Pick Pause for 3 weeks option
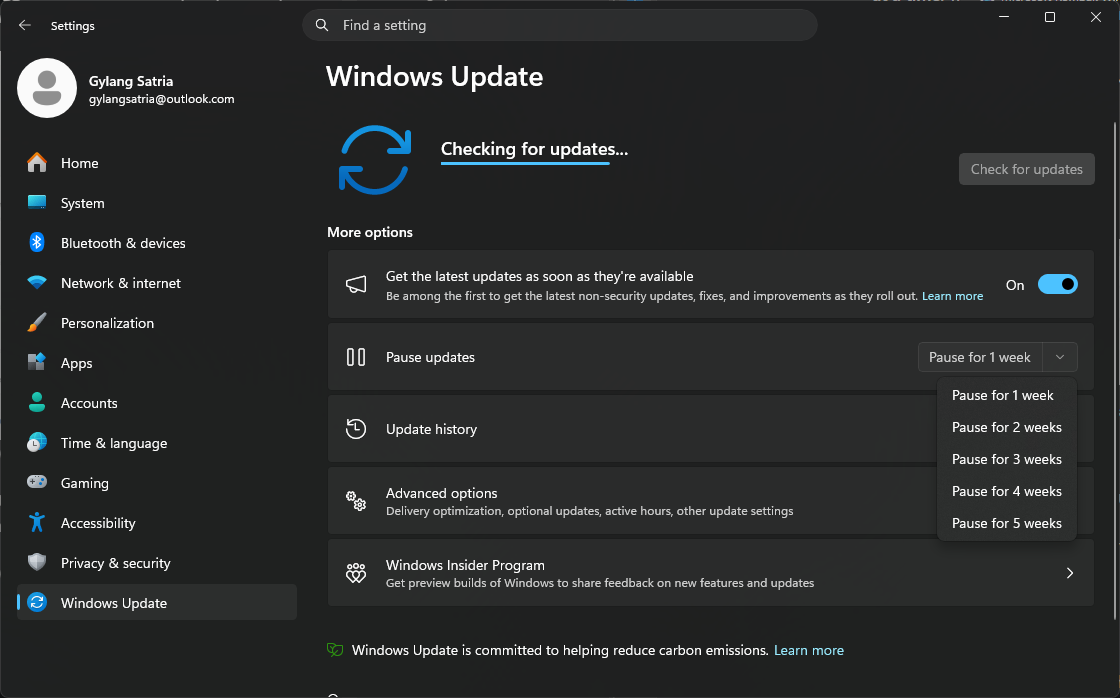Image resolution: width=1120 pixels, height=698 pixels. tap(1006, 459)
